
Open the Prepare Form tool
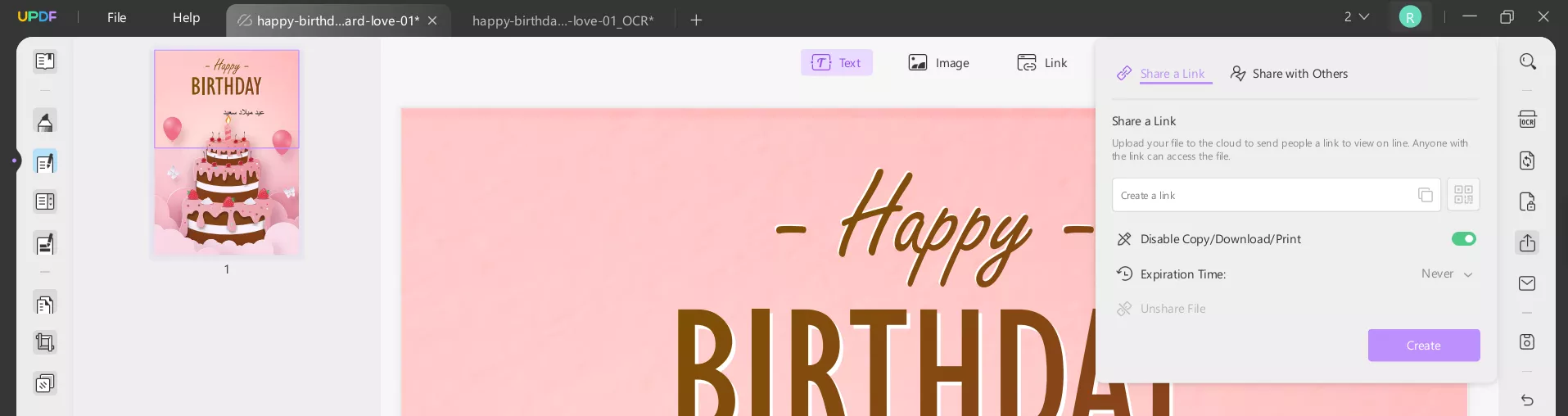(x=45, y=201)
